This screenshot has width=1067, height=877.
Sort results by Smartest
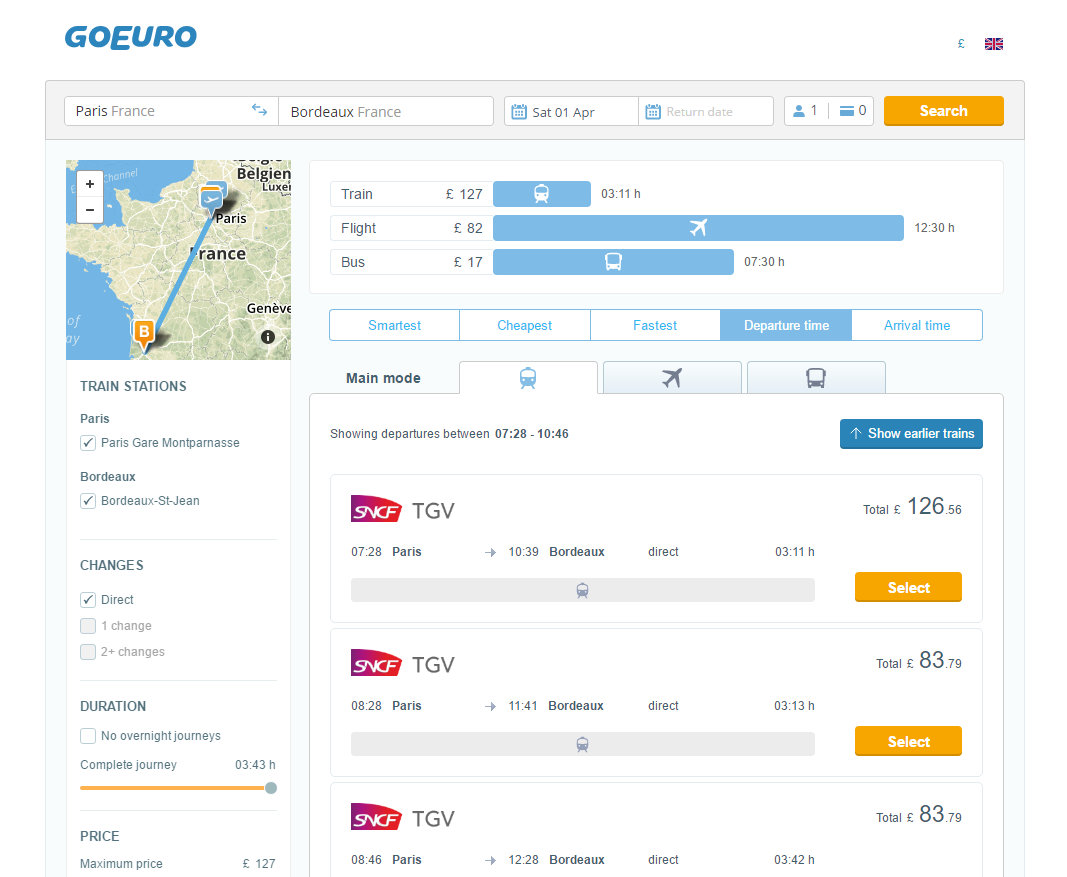tap(395, 325)
